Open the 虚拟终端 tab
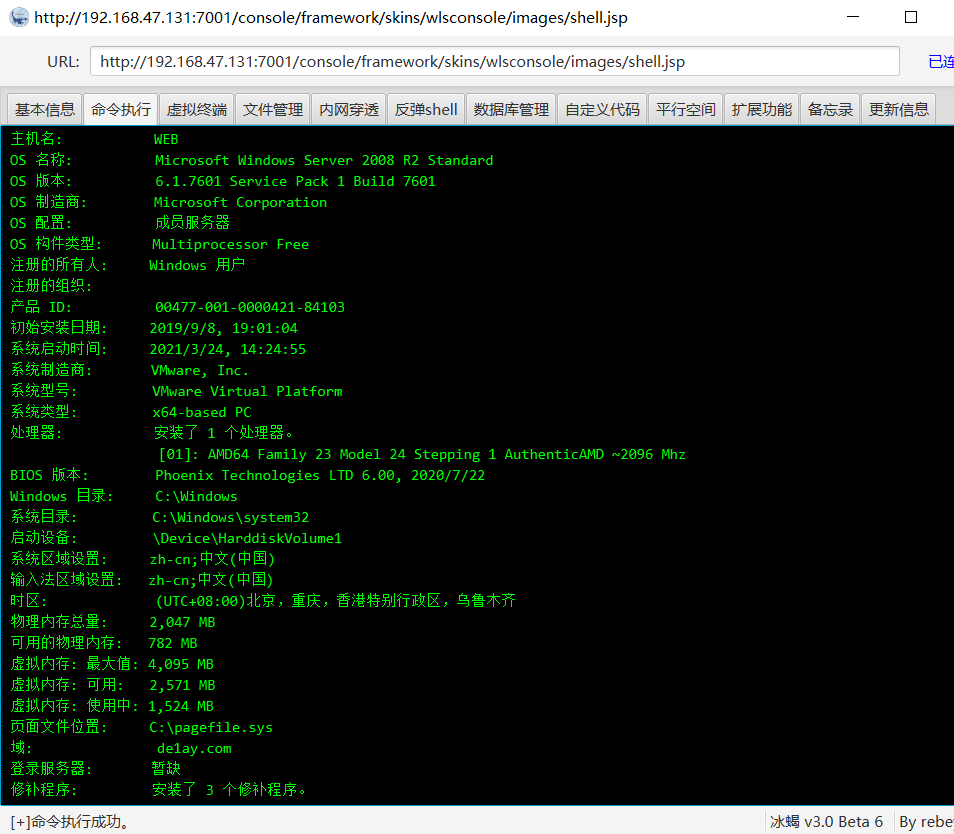Viewport: 954px width, 834px height. point(197,109)
